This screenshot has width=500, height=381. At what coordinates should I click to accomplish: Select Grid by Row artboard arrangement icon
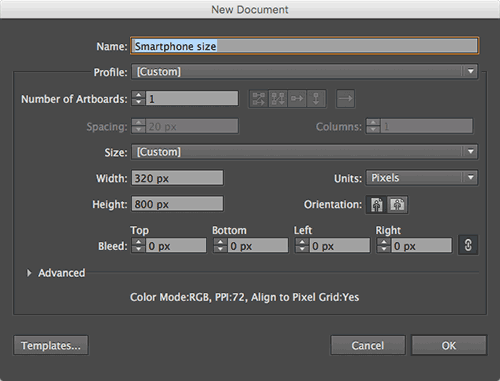(x=259, y=99)
